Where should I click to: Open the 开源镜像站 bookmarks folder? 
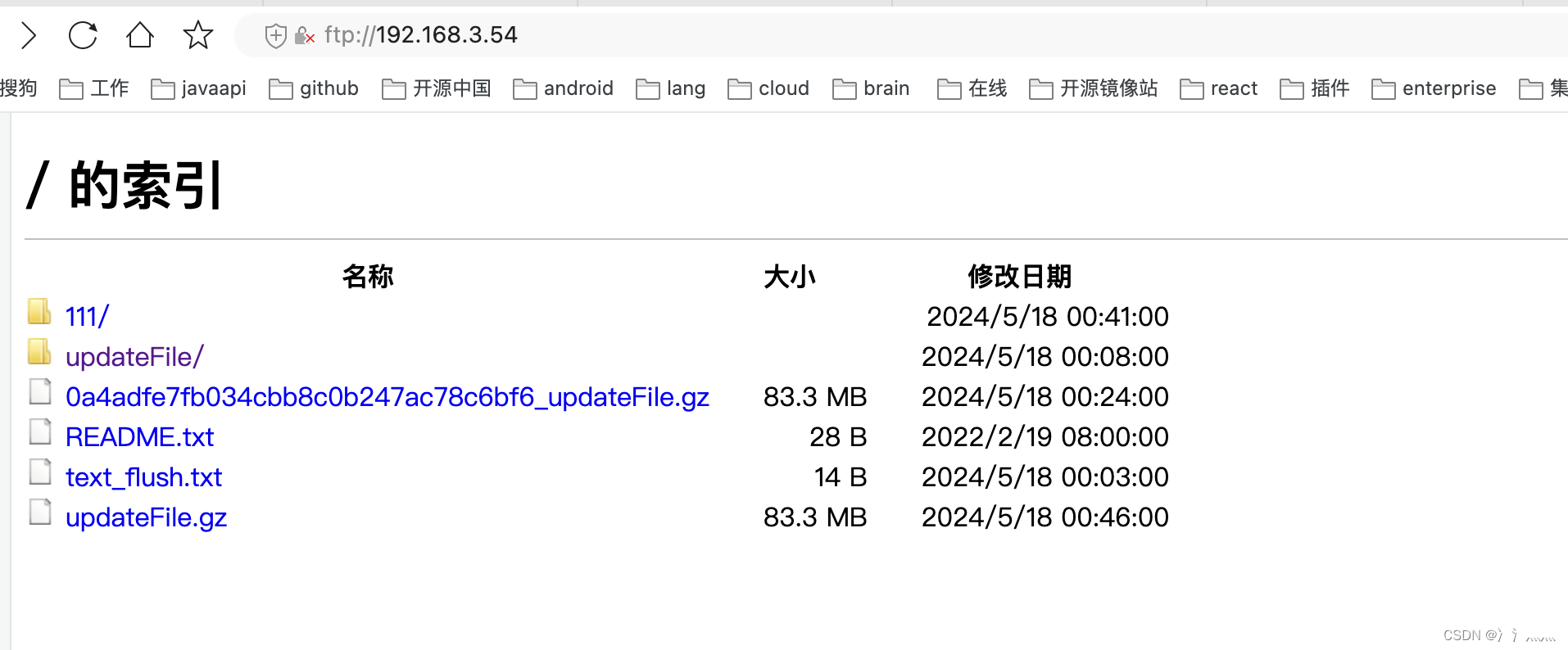click(x=1108, y=88)
